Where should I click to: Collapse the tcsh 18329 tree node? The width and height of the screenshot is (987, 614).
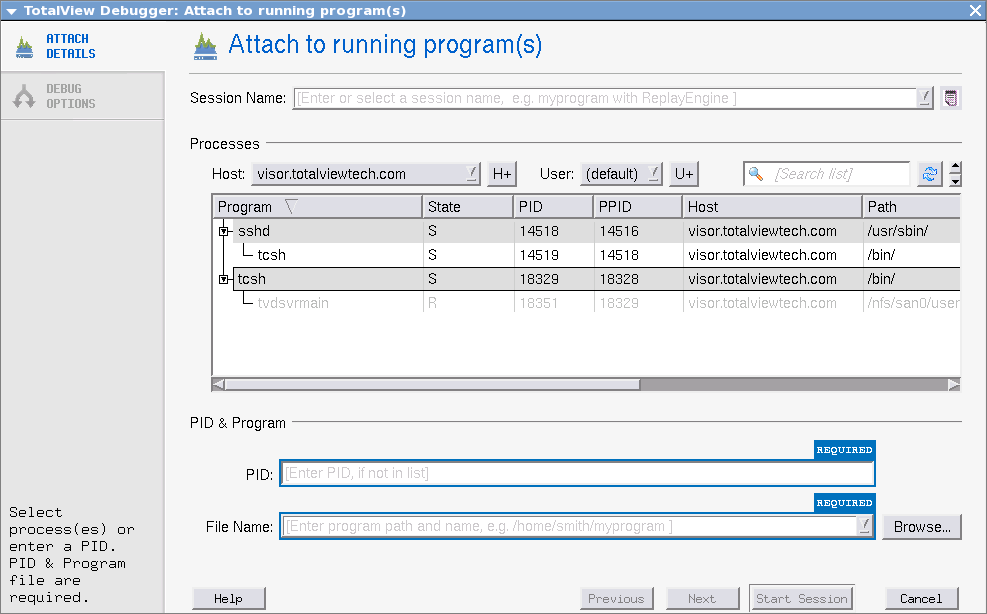[x=224, y=280]
